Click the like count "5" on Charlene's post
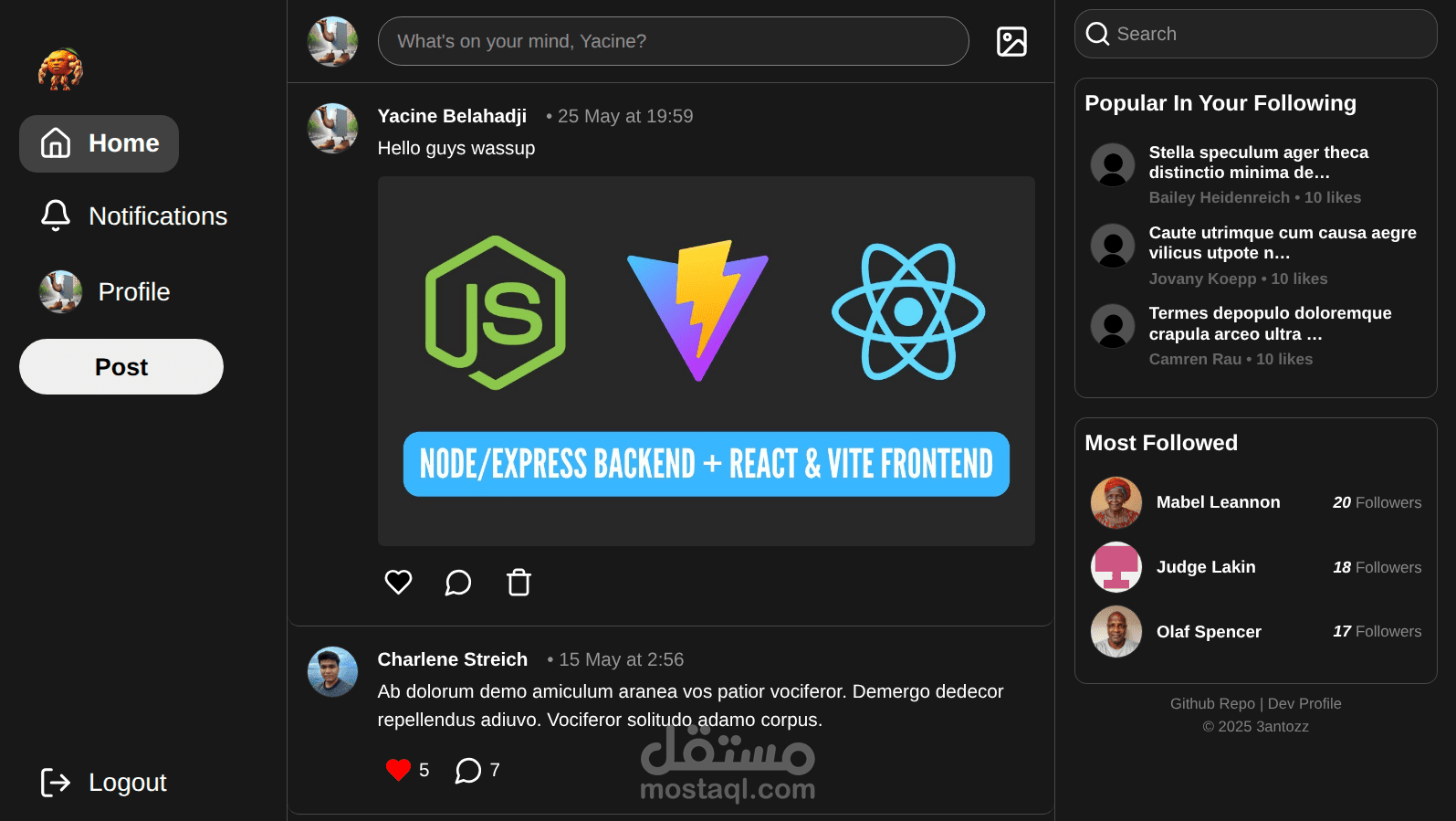This screenshot has height=821, width=1456. [424, 770]
